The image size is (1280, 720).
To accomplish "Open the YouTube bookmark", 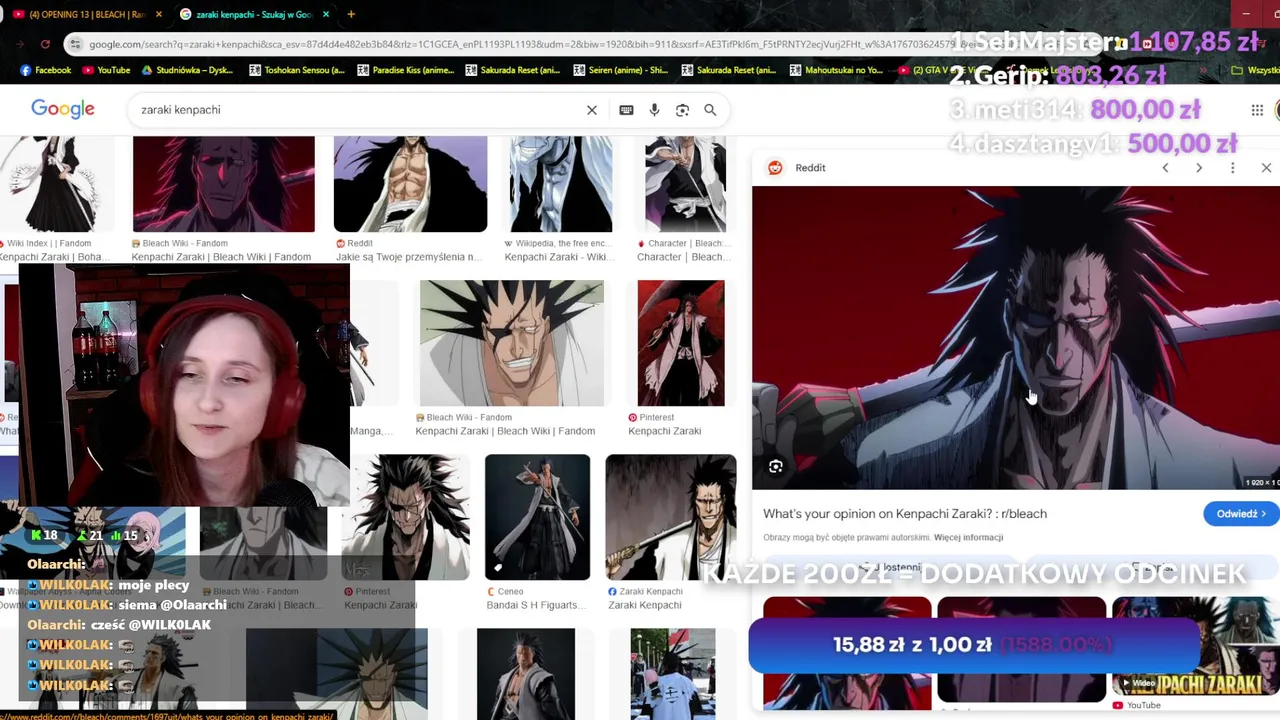I will [x=107, y=70].
